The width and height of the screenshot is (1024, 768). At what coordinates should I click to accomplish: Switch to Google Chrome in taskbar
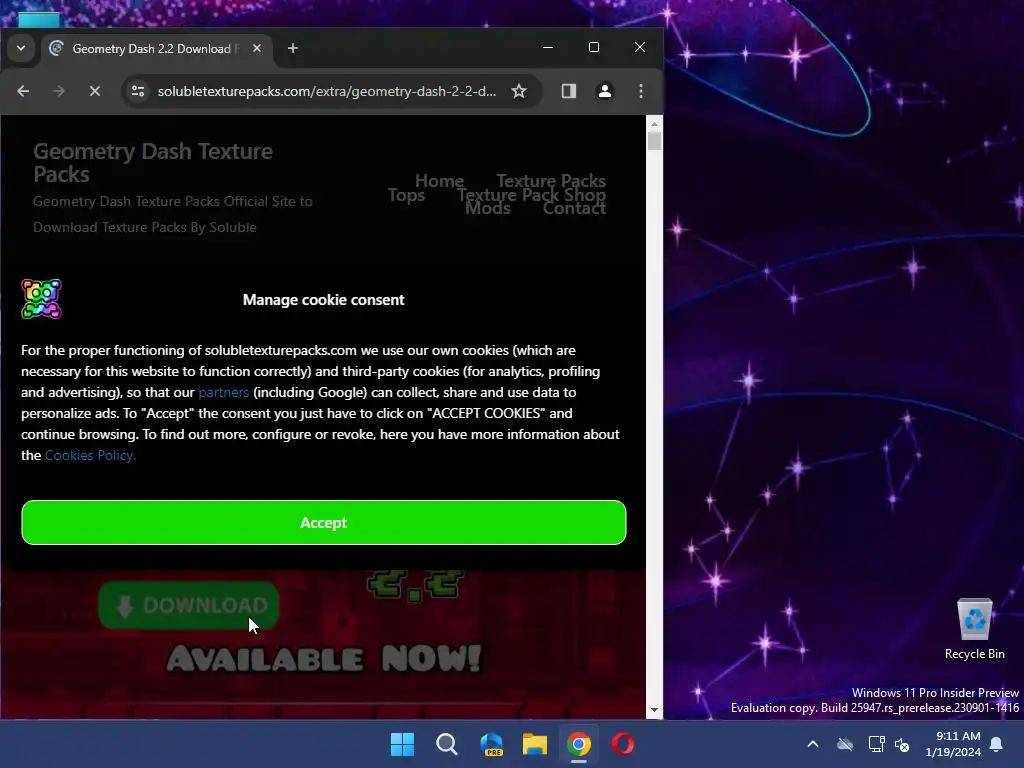click(579, 744)
